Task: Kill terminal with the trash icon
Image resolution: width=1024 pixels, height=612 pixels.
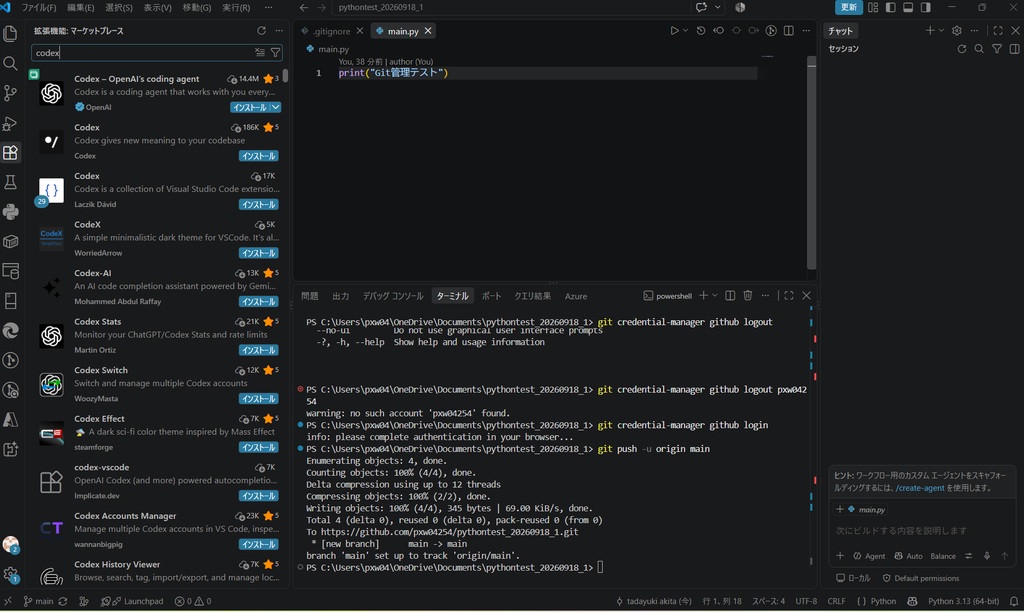Action: [748, 296]
